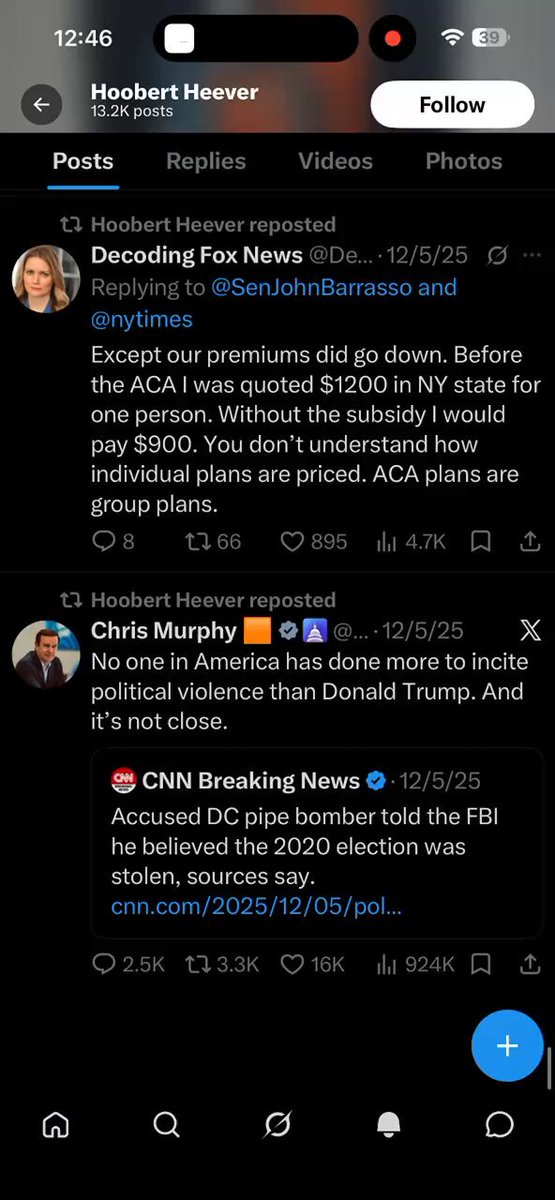
Task: Like the Decoding Fox News post
Action: click(313, 542)
